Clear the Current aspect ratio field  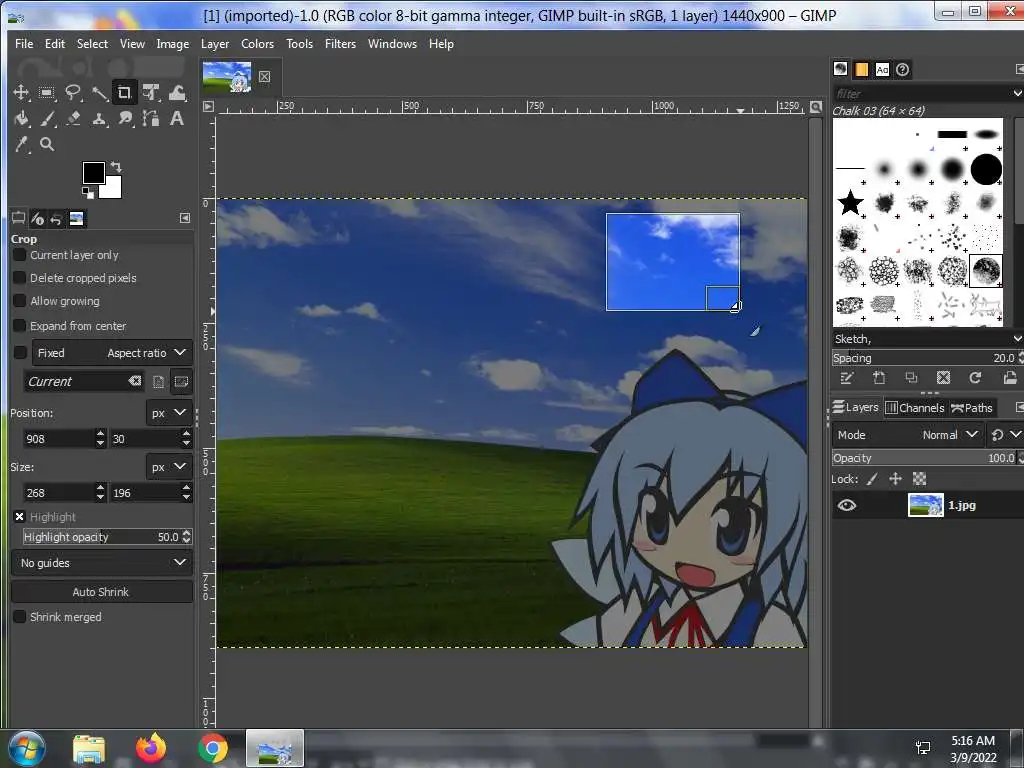(x=135, y=381)
